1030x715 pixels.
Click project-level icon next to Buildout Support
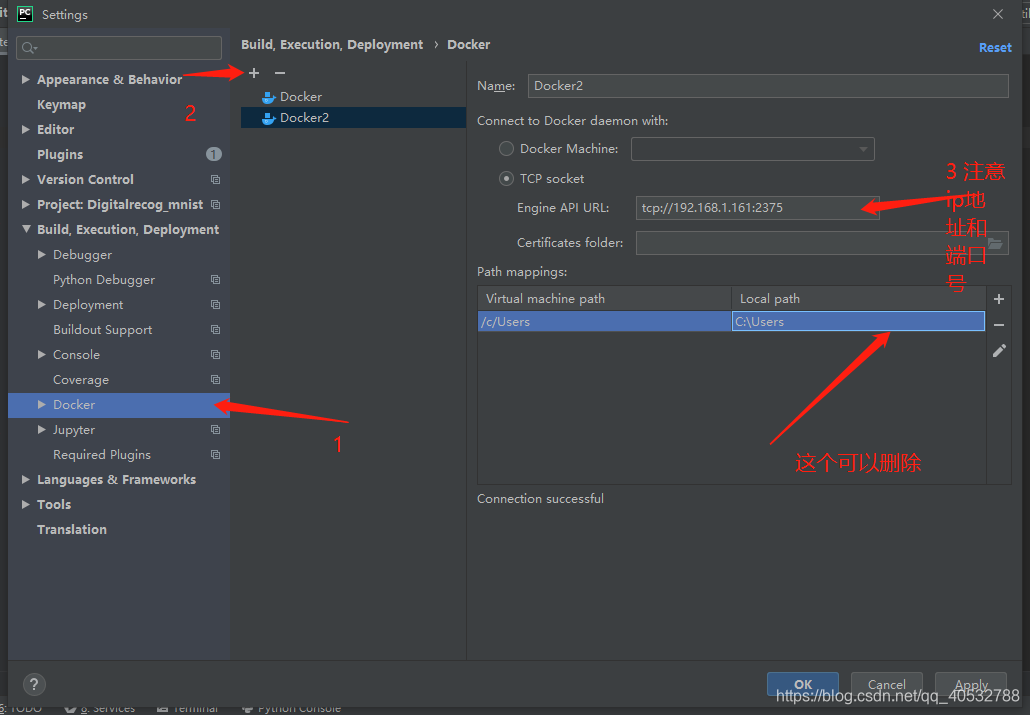pos(215,329)
